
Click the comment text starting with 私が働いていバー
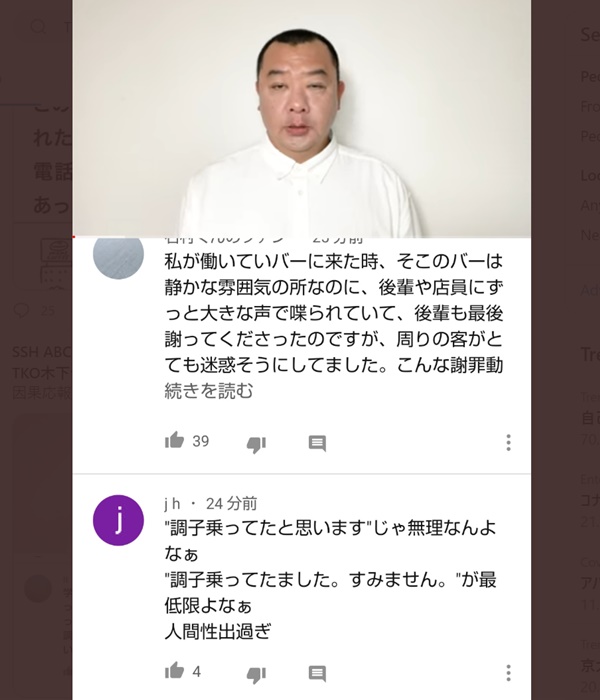333,313
